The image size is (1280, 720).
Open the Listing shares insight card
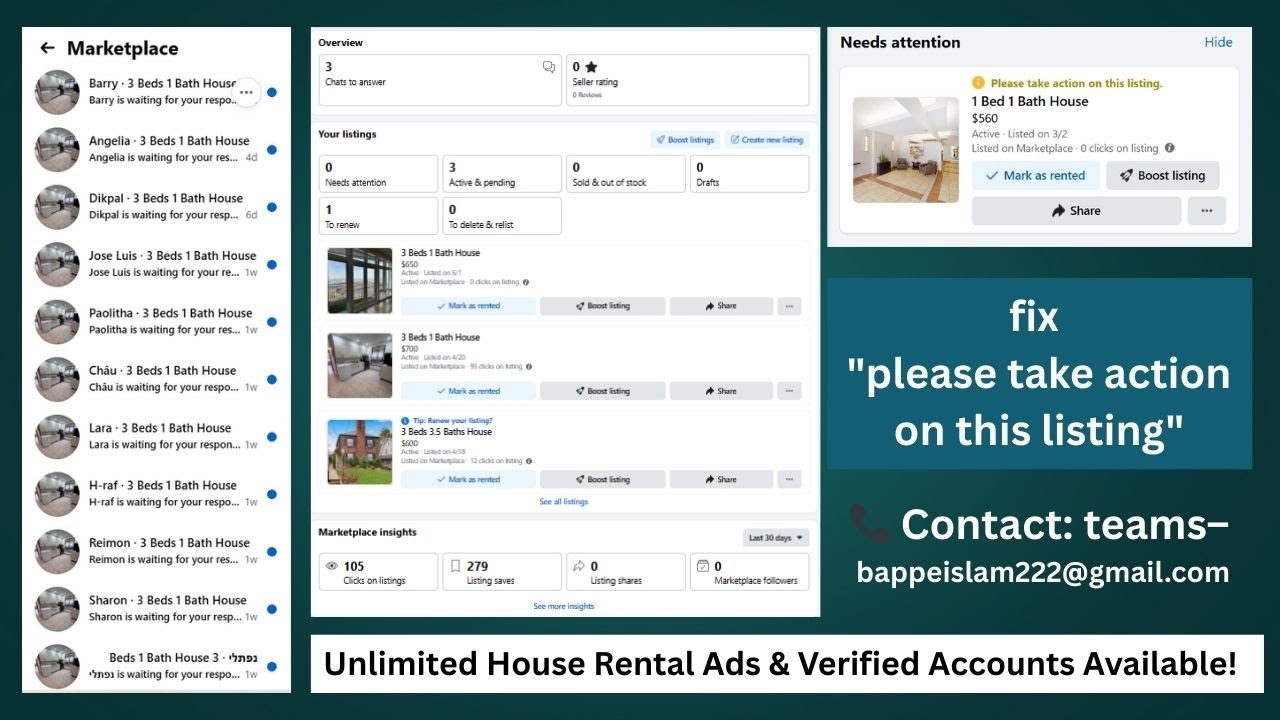point(626,572)
